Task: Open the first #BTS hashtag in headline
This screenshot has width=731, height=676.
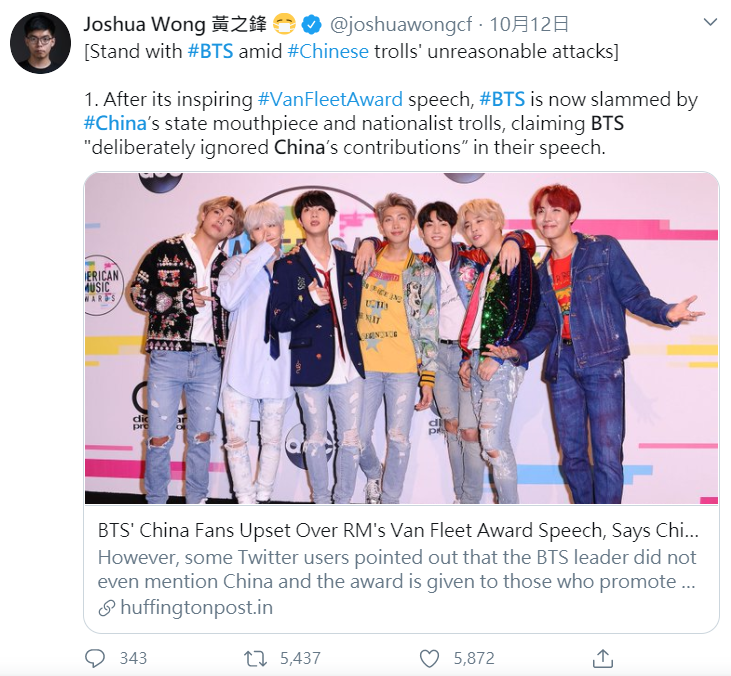Action: click(x=210, y=51)
